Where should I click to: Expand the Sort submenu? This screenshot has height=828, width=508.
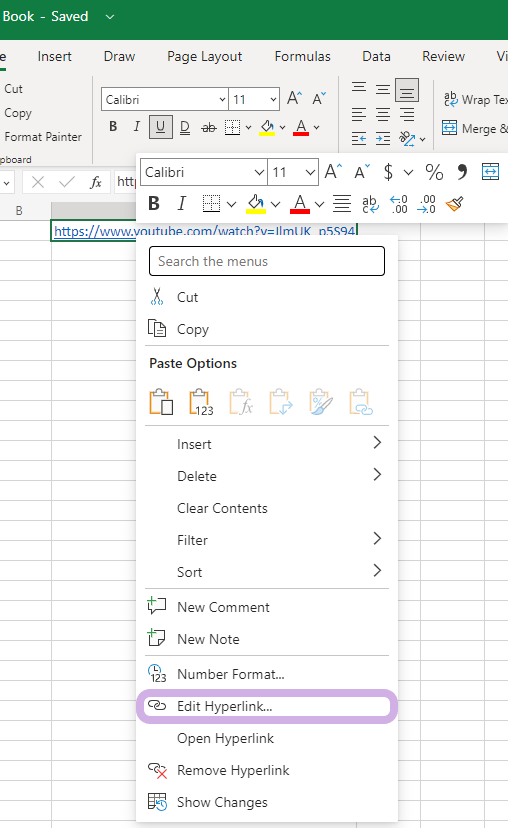[x=267, y=572]
